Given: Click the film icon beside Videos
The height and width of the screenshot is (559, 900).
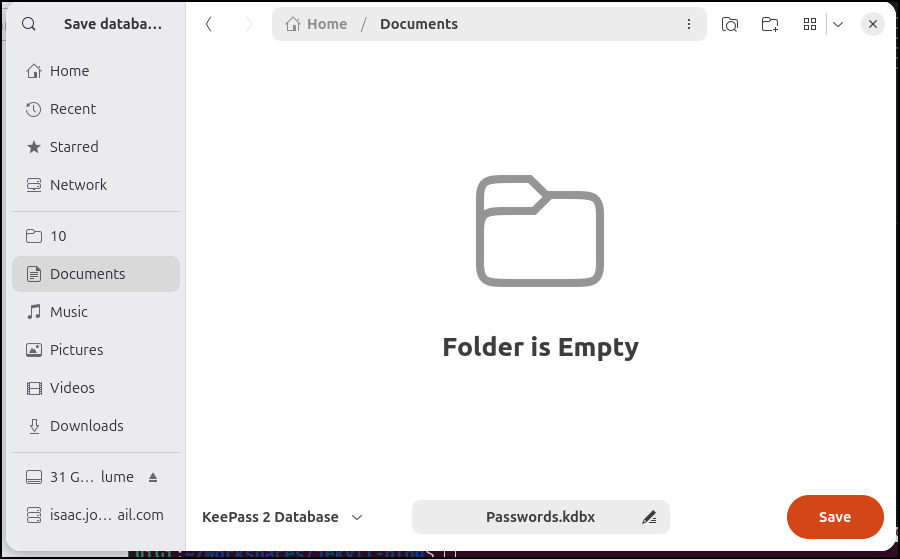Looking at the screenshot, I should 34,389.
